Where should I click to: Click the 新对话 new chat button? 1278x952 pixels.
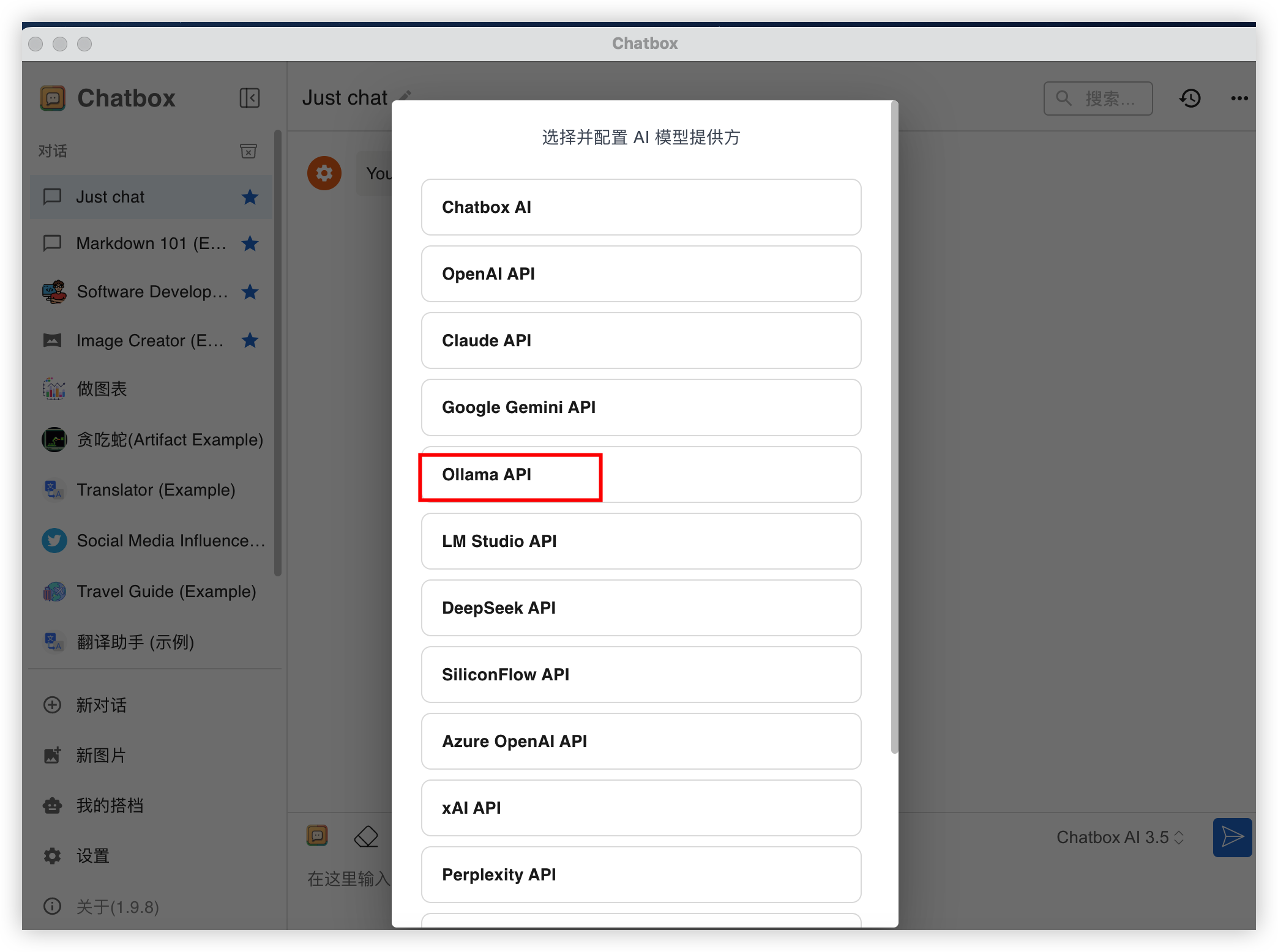click(x=101, y=705)
